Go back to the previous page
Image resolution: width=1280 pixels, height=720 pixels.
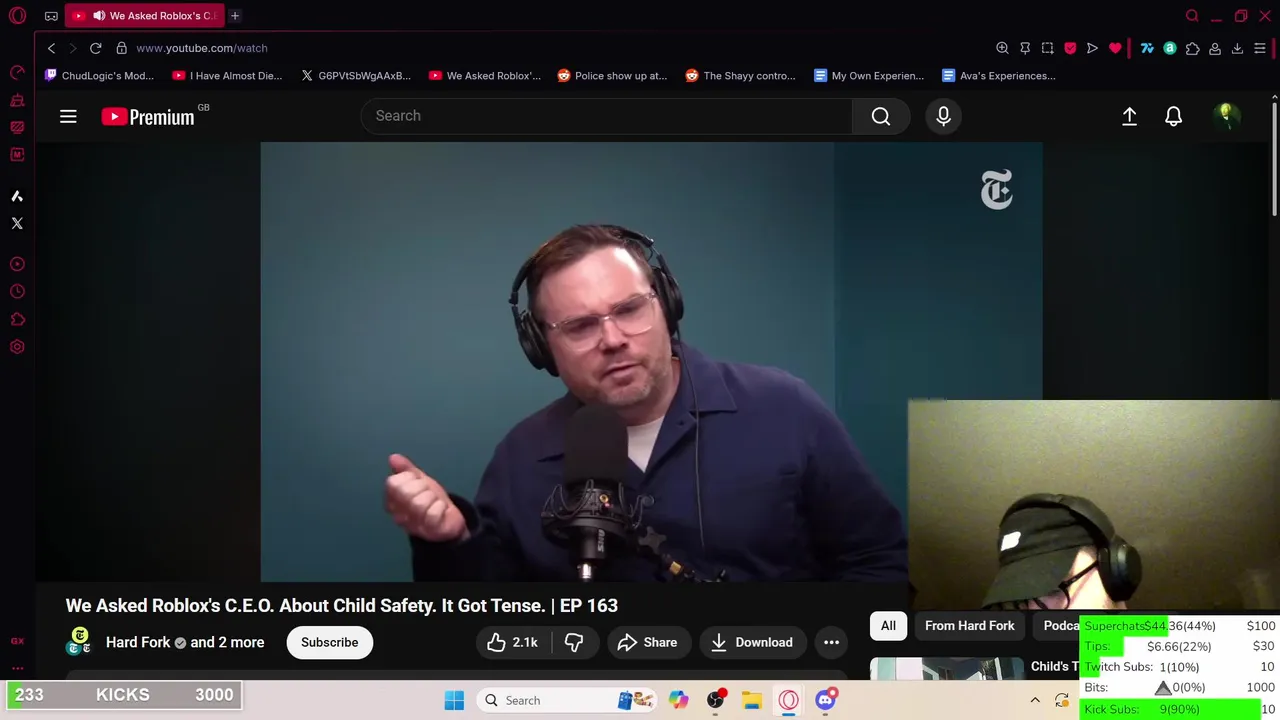click(x=51, y=48)
